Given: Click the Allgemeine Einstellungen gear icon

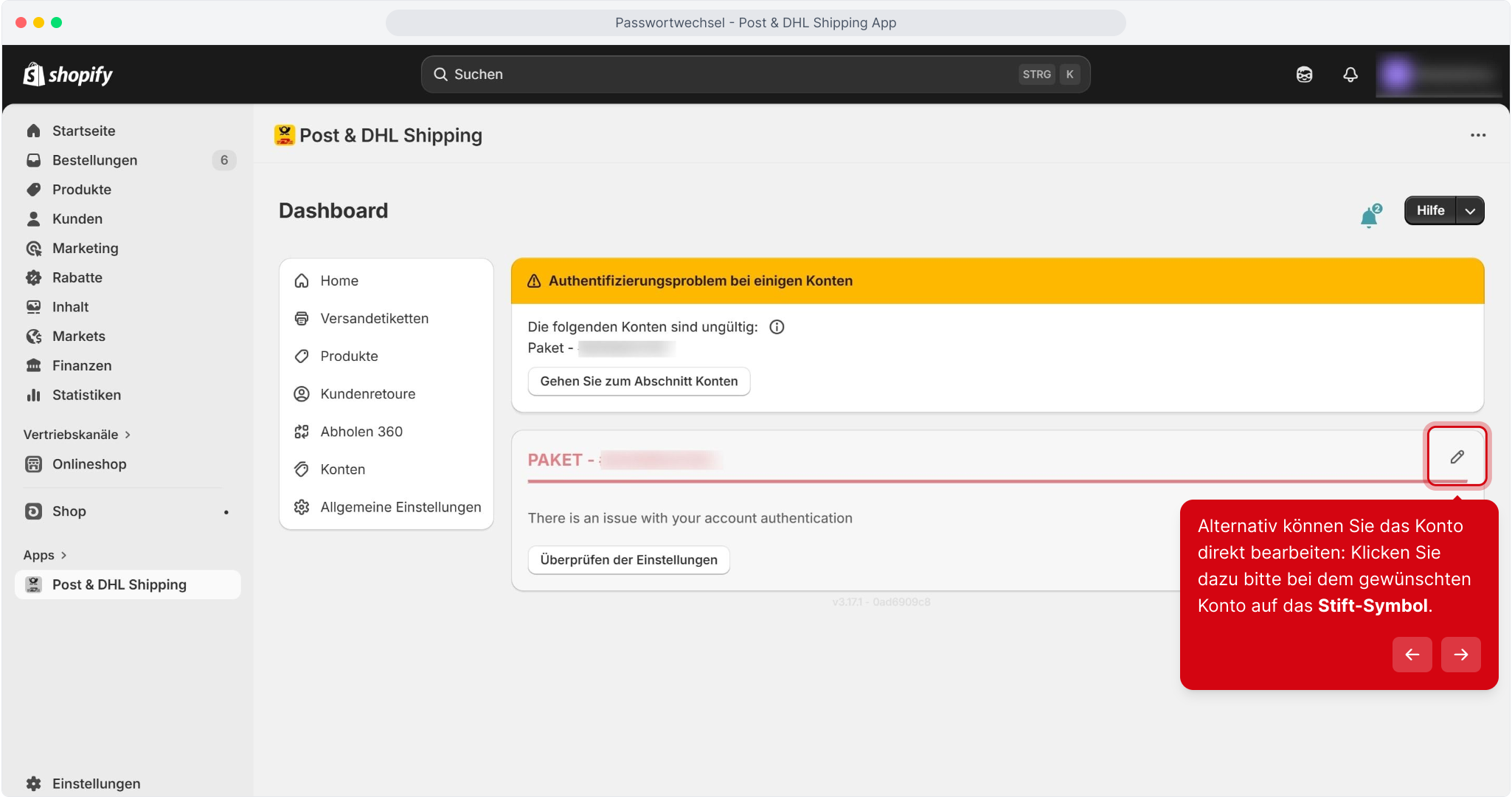Looking at the screenshot, I should pyautogui.click(x=302, y=507).
